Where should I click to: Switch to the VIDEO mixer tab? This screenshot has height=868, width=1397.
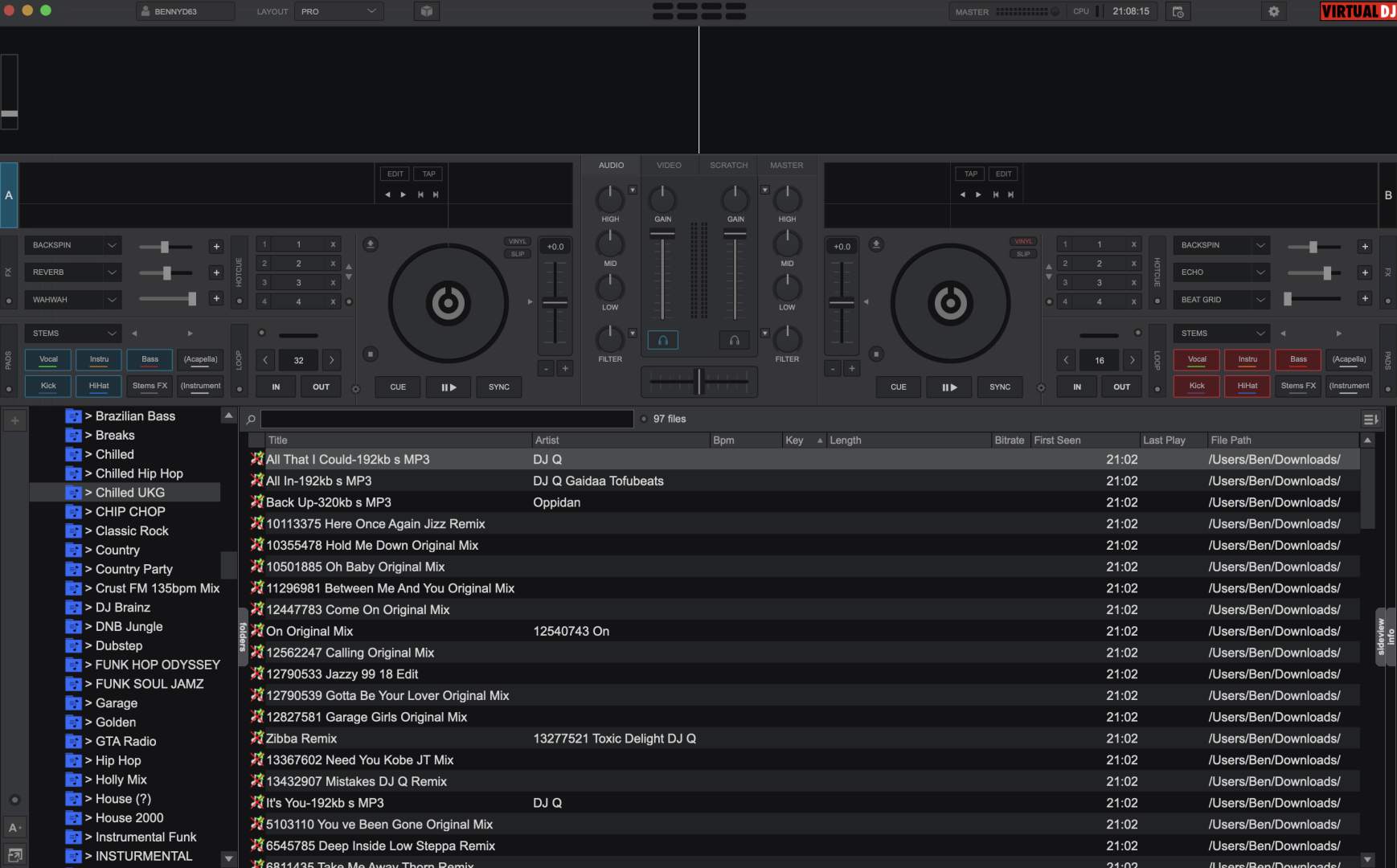(669, 165)
